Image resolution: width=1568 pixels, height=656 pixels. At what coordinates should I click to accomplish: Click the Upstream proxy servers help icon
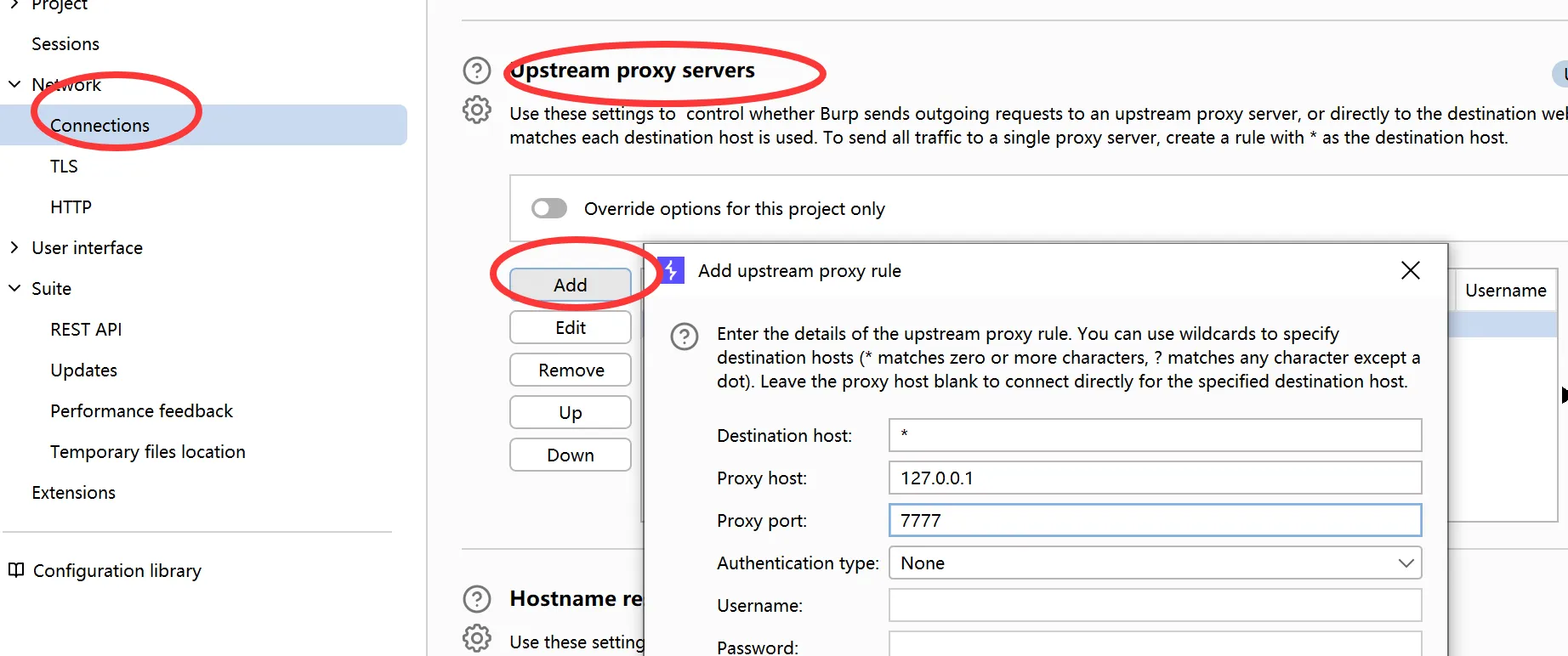click(x=477, y=71)
